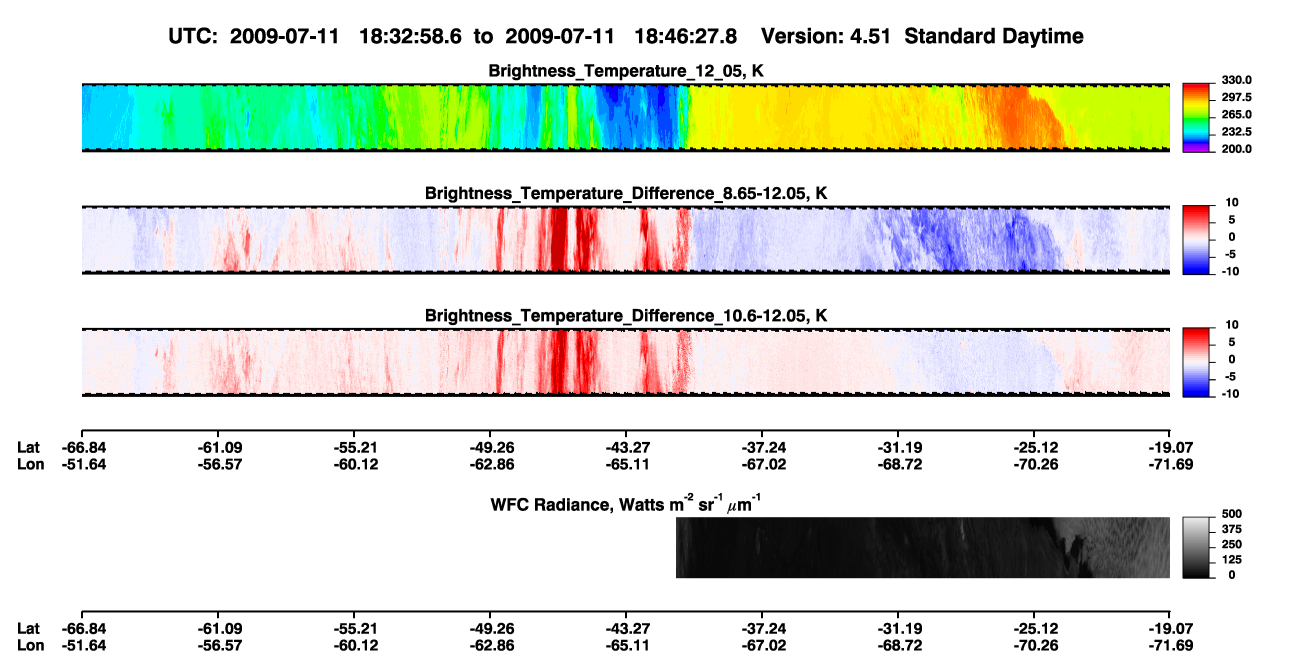1300x667 pixels.
Task: Click the WFC Radiance grayscale image
Action: (923, 548)
